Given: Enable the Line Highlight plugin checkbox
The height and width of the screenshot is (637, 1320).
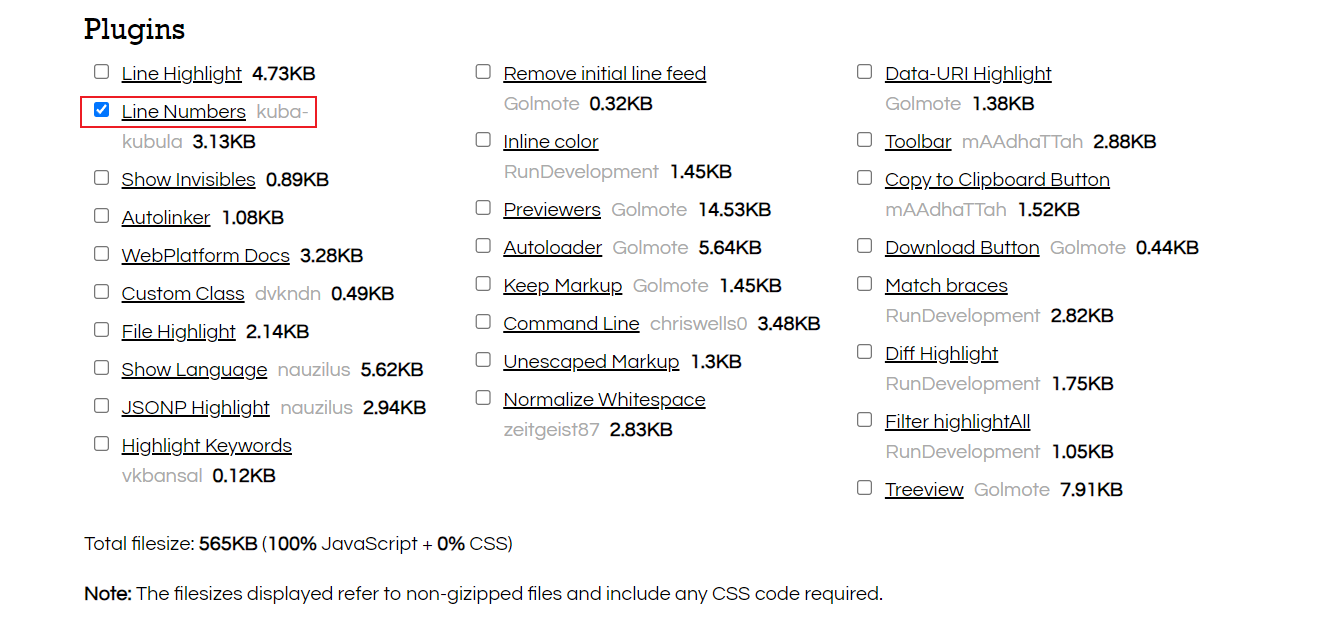Looking at the screenshot, I should coord(101,72).
